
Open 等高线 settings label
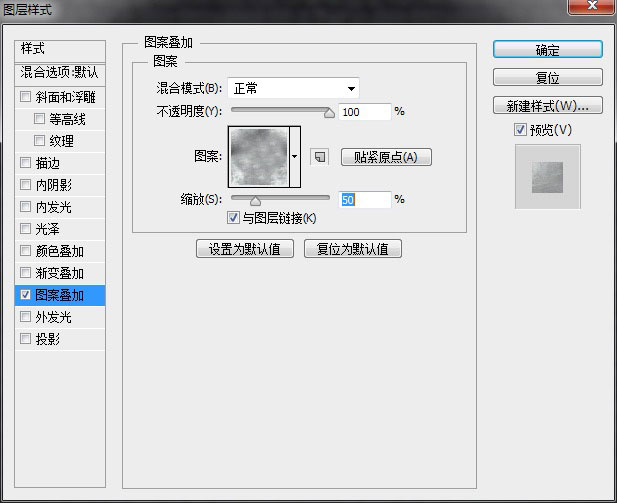tap(67, 119)
